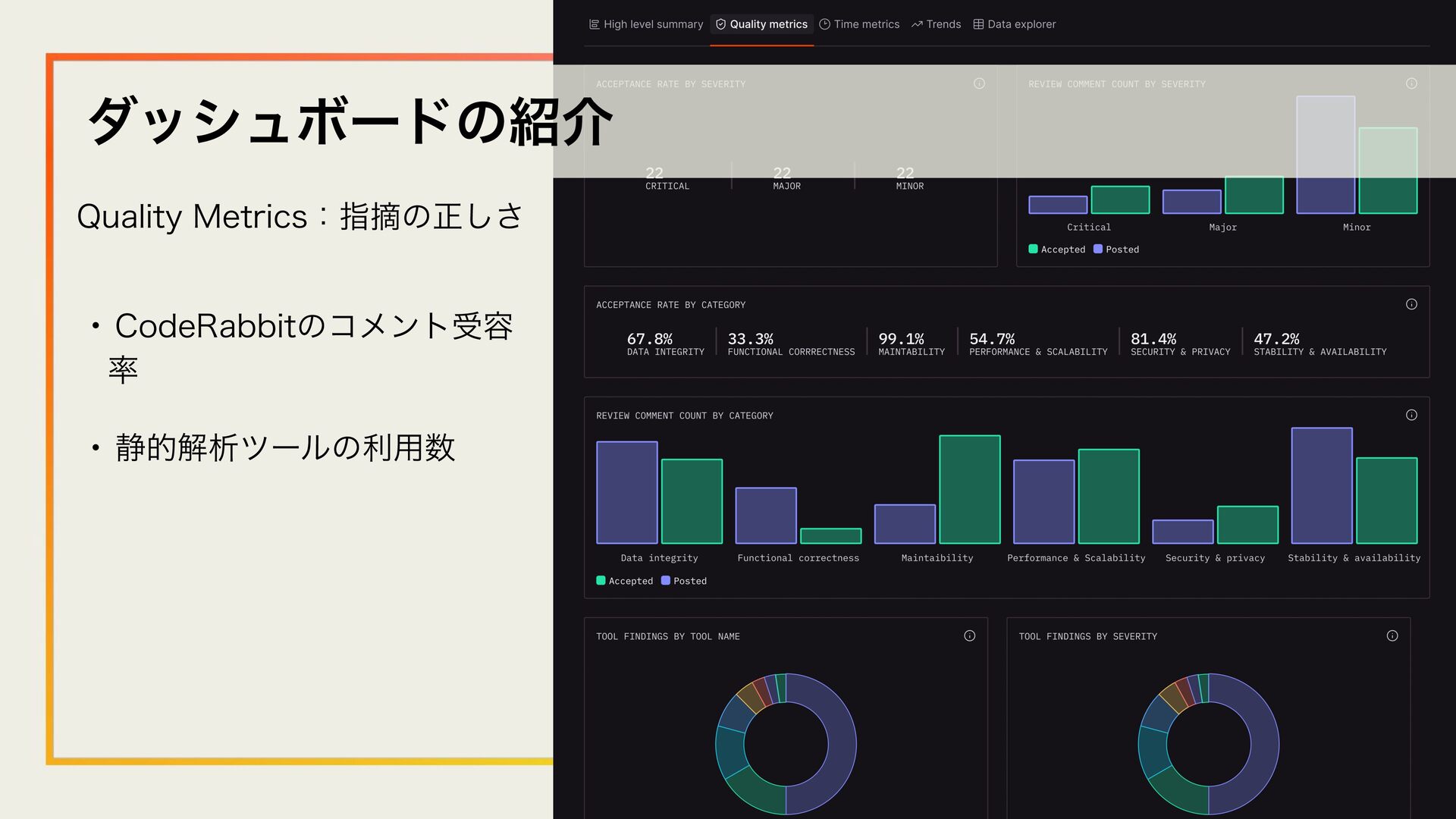The width and height of the screenshot is (1456, 819).
Task: Click the Accepted bar for Maintainability category
Action: point(969,489)
